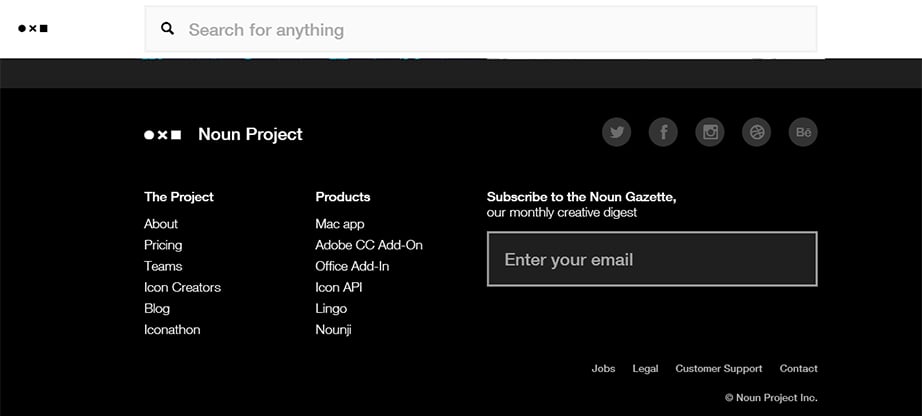Open the Instagram social icon
The width and height of the screenshot is (922, 416).
[710, 132]
